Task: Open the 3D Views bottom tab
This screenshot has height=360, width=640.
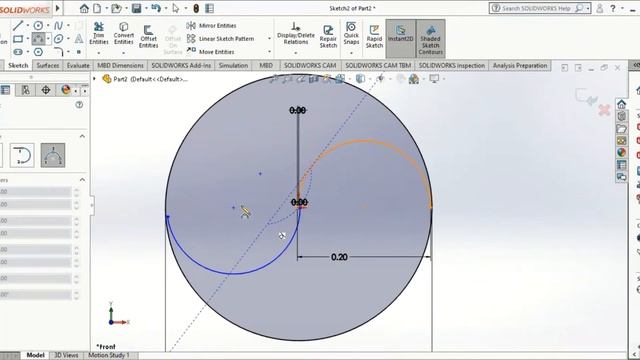Action: click(x=67, y=355)
